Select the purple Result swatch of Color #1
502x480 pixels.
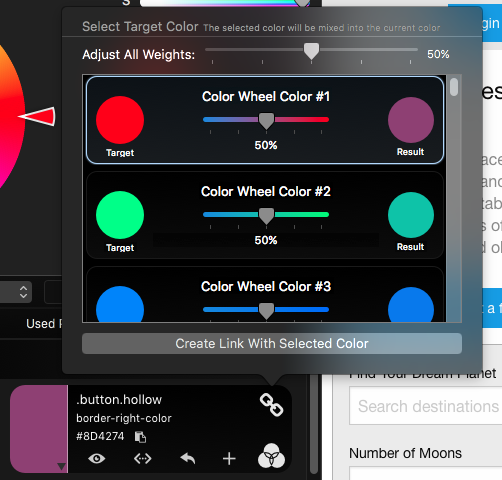click(x=411, y=120)
